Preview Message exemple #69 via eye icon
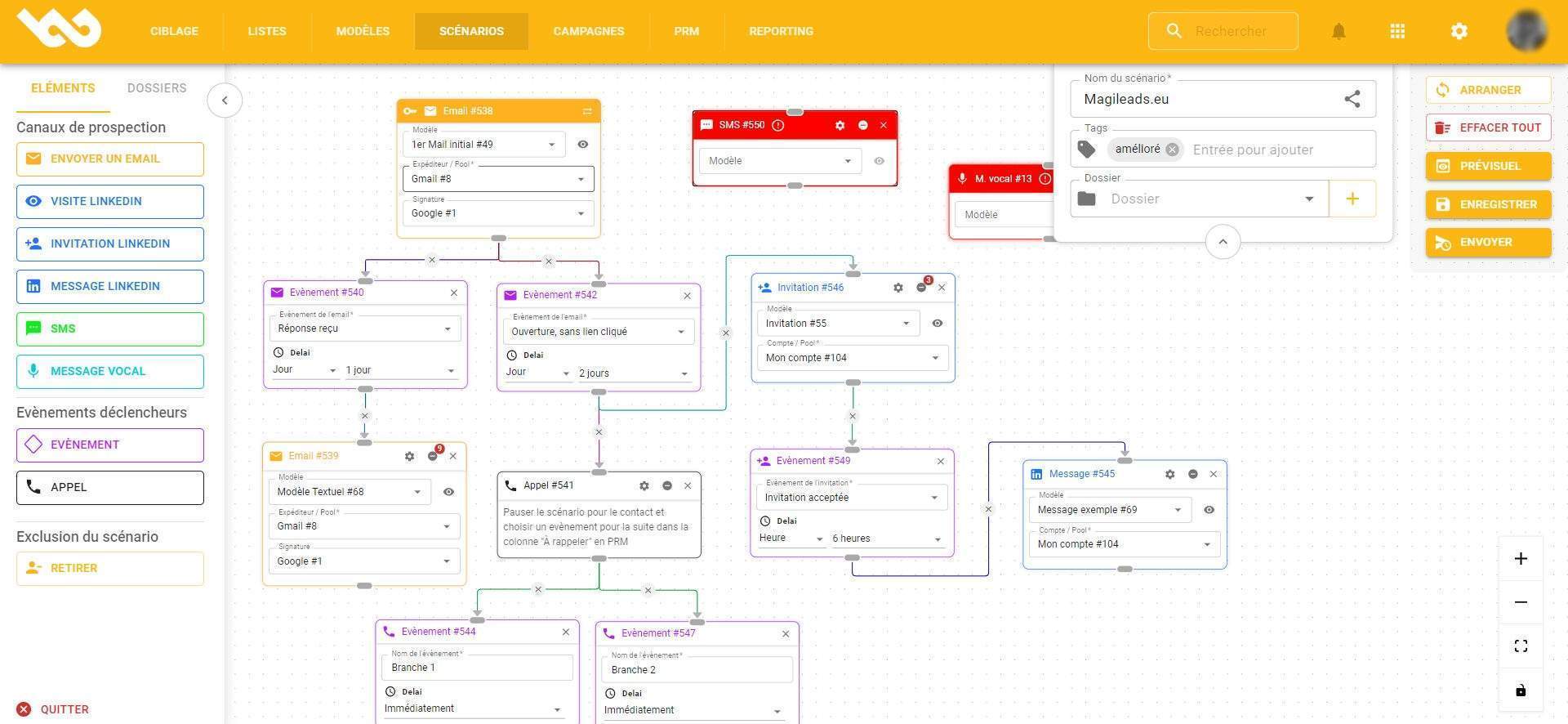The width and height of the screenshot is (1568, 724). pos(1209,510)
